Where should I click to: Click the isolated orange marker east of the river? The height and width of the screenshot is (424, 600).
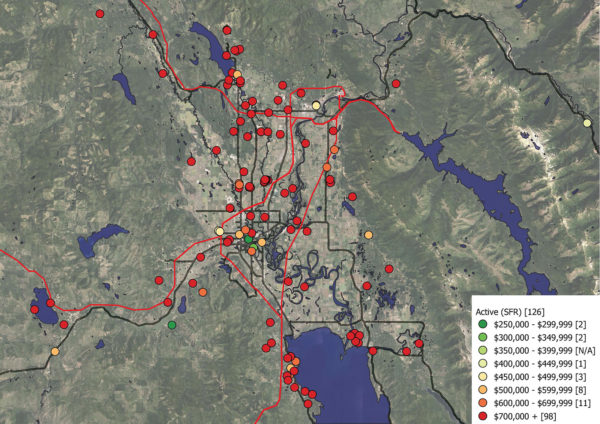[368, 234]
